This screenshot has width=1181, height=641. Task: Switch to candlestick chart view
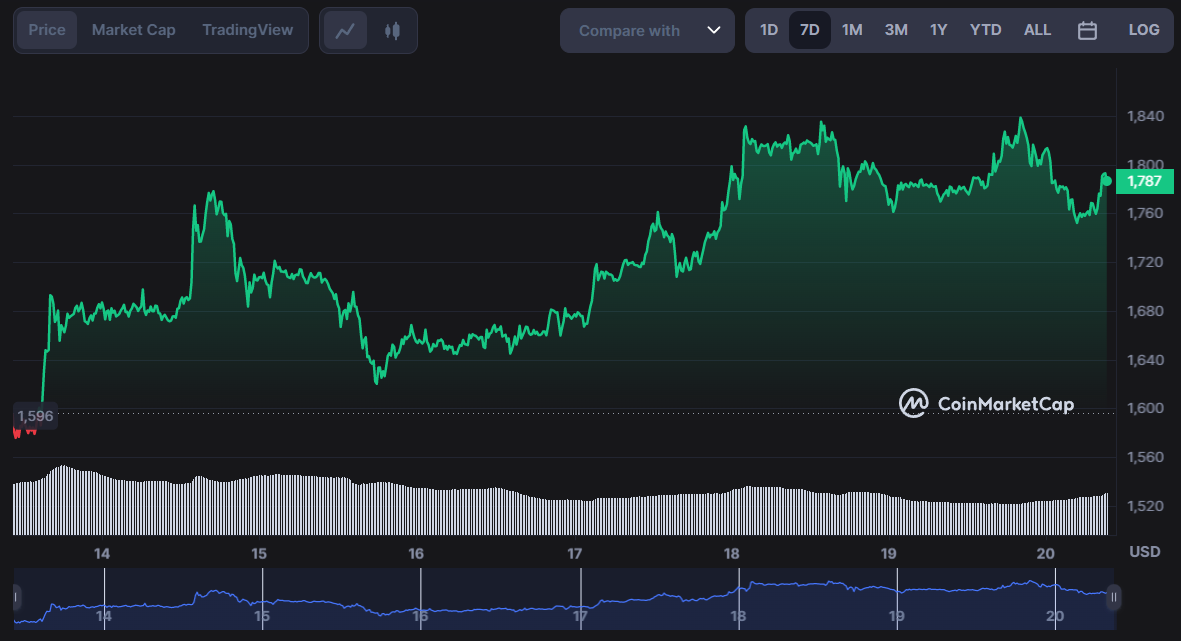tap(392, 30)
